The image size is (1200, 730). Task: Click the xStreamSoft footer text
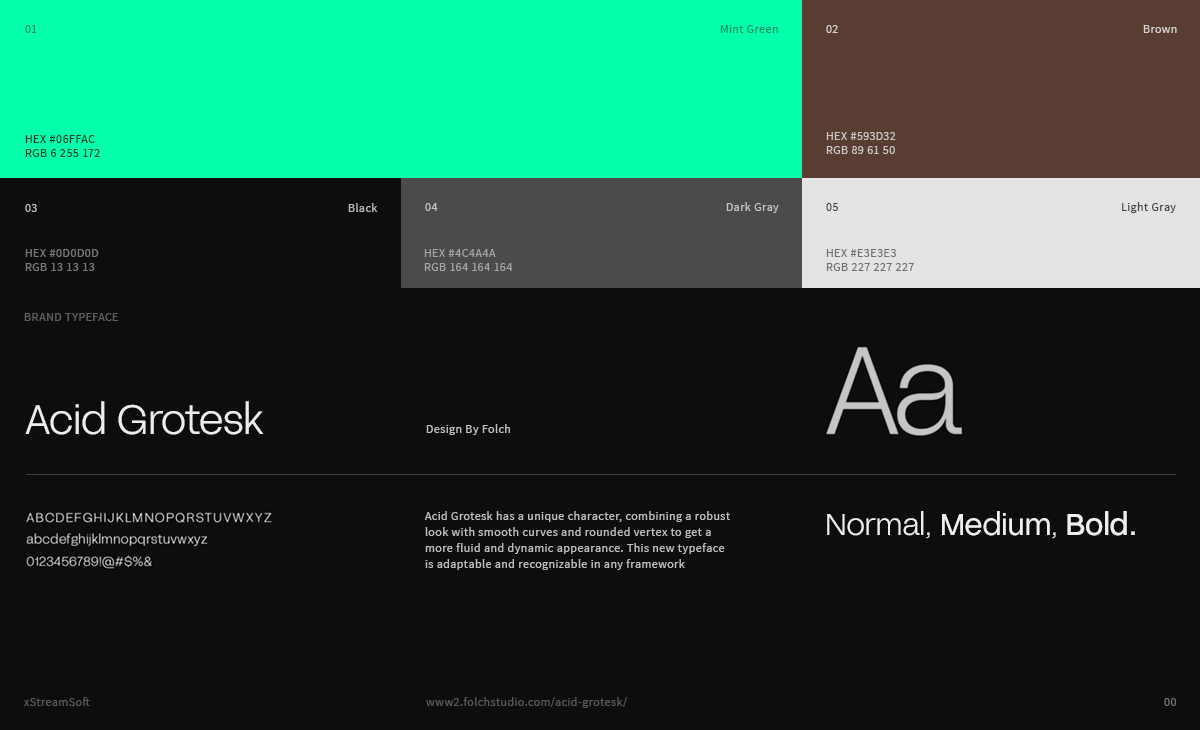point(57,702)
